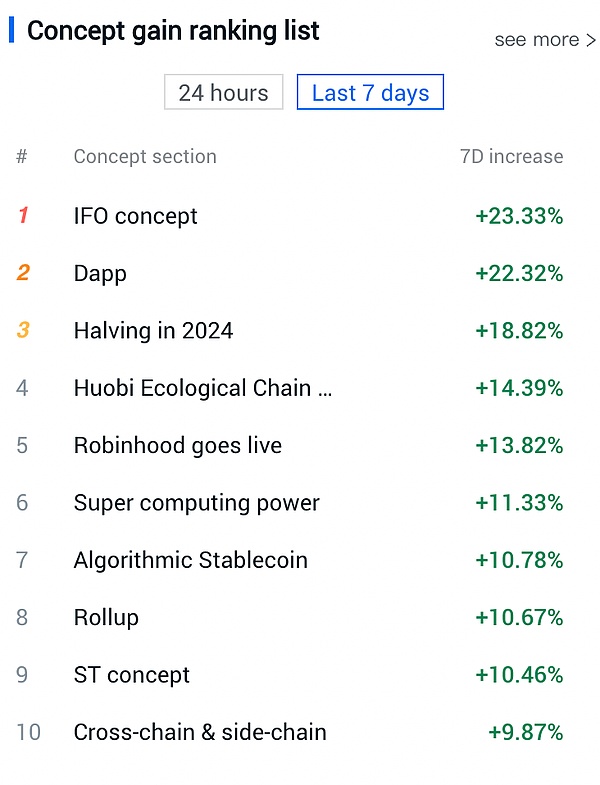Select the Dapp concept entry
The image size is (600, 785).
[x=100, y=273]
